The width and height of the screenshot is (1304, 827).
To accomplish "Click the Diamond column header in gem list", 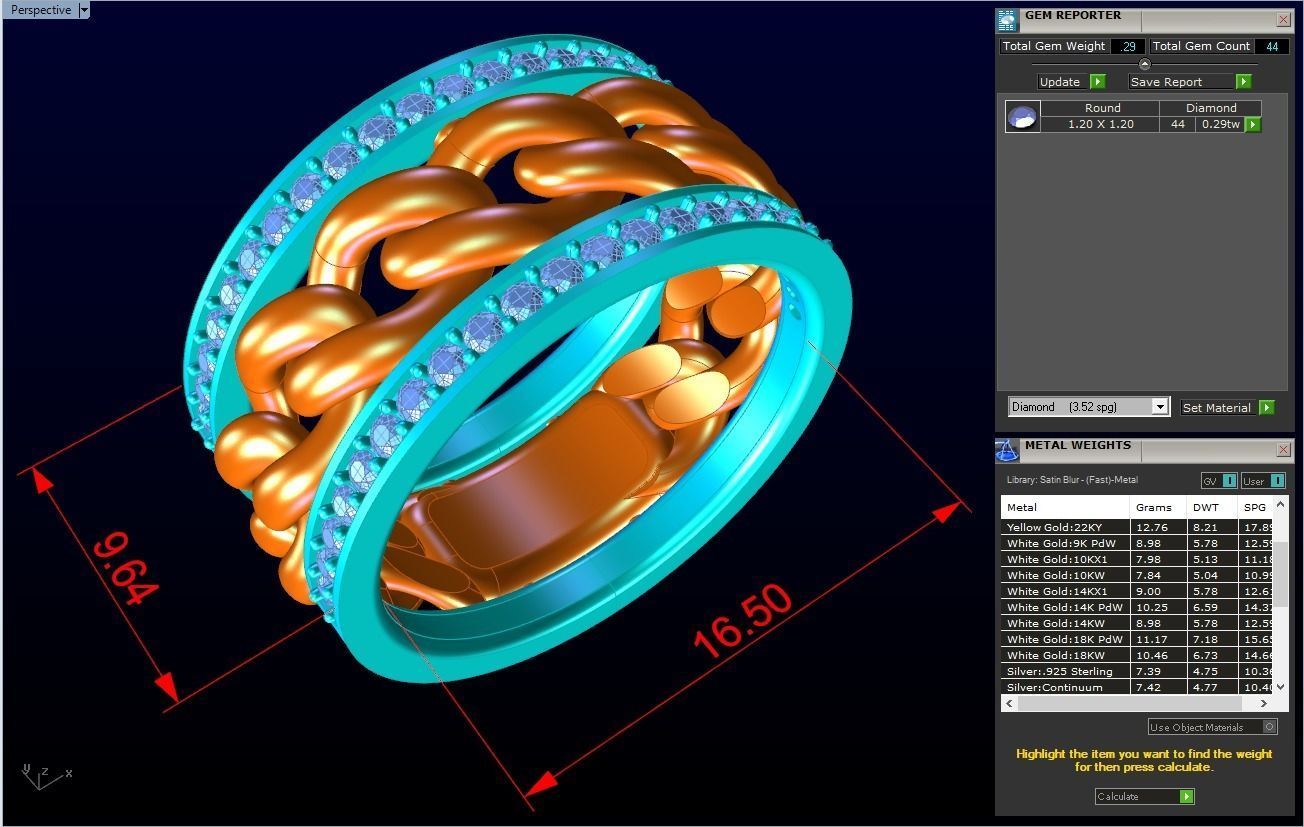I will point(1211,108).
